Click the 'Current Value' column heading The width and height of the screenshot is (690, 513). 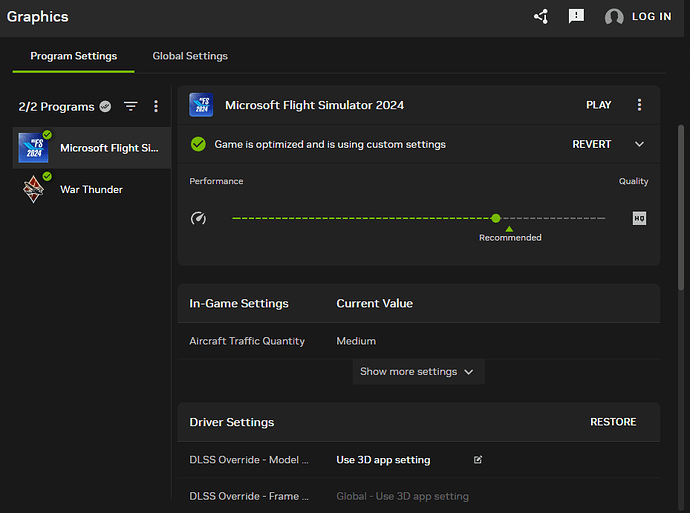point(374,304)
